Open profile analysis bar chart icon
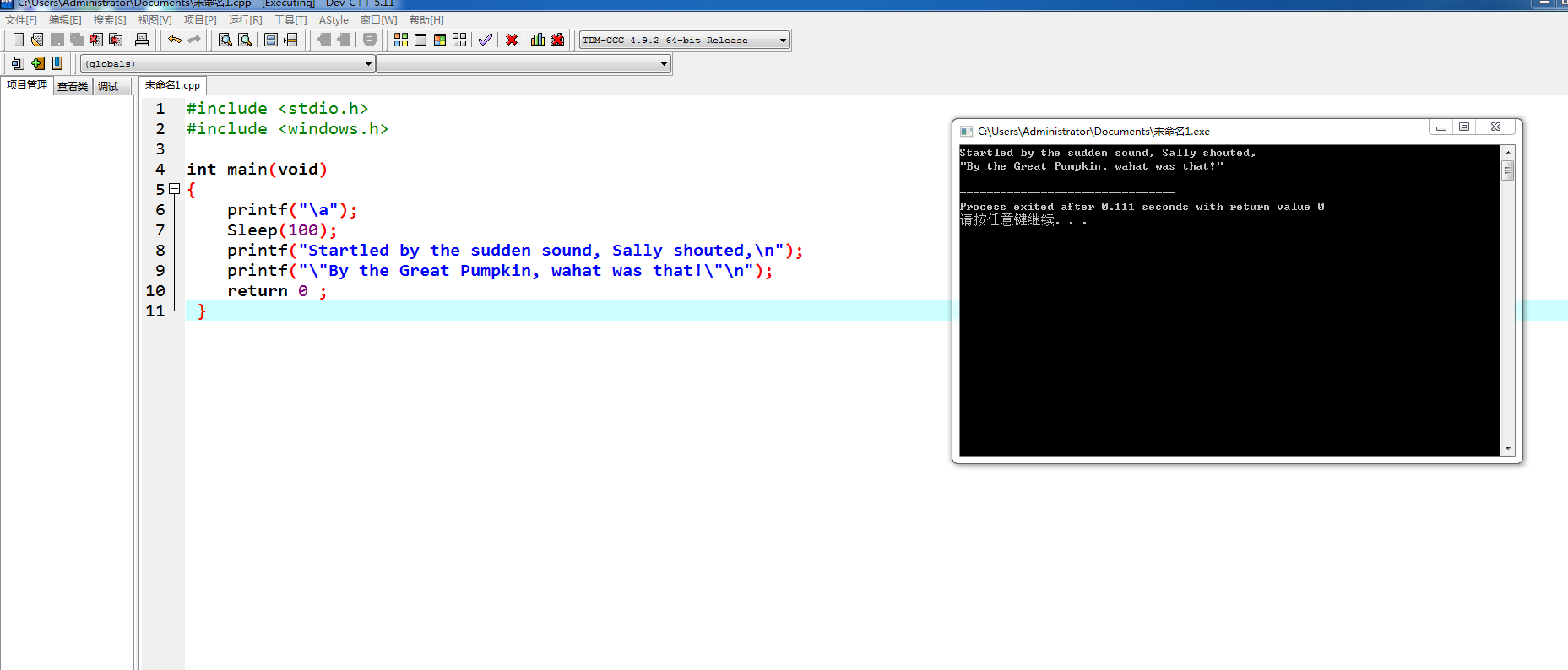 tap(538, 40)
